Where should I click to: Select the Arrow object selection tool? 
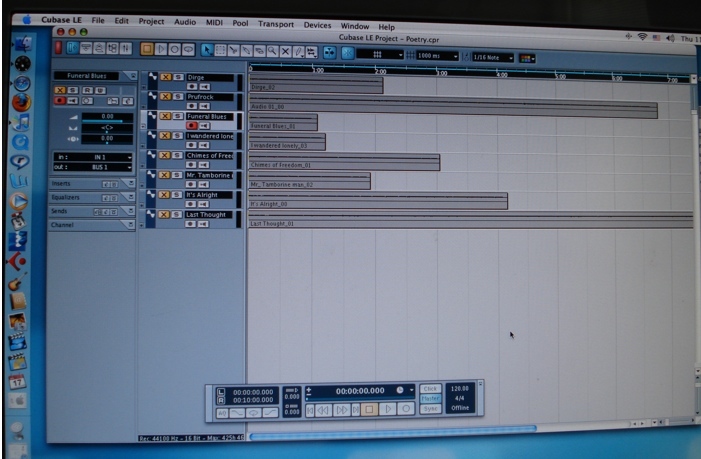(x=206, y=48)
